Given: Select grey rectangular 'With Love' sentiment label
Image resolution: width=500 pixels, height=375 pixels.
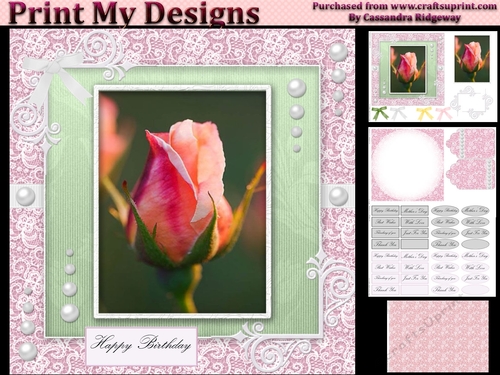Looking at the screenshot, I should point(414,222).
